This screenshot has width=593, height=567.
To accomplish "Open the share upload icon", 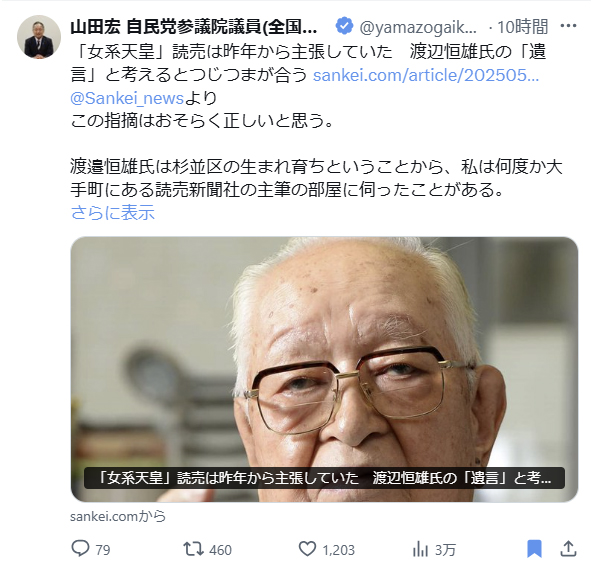I will click(568, 548).
